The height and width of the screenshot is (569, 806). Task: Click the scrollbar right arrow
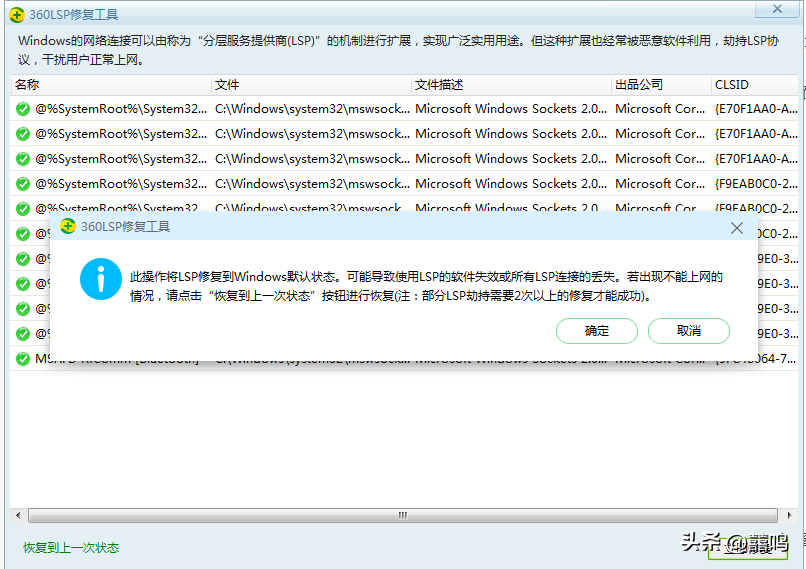pyautogui.click(x=789, y=515)
